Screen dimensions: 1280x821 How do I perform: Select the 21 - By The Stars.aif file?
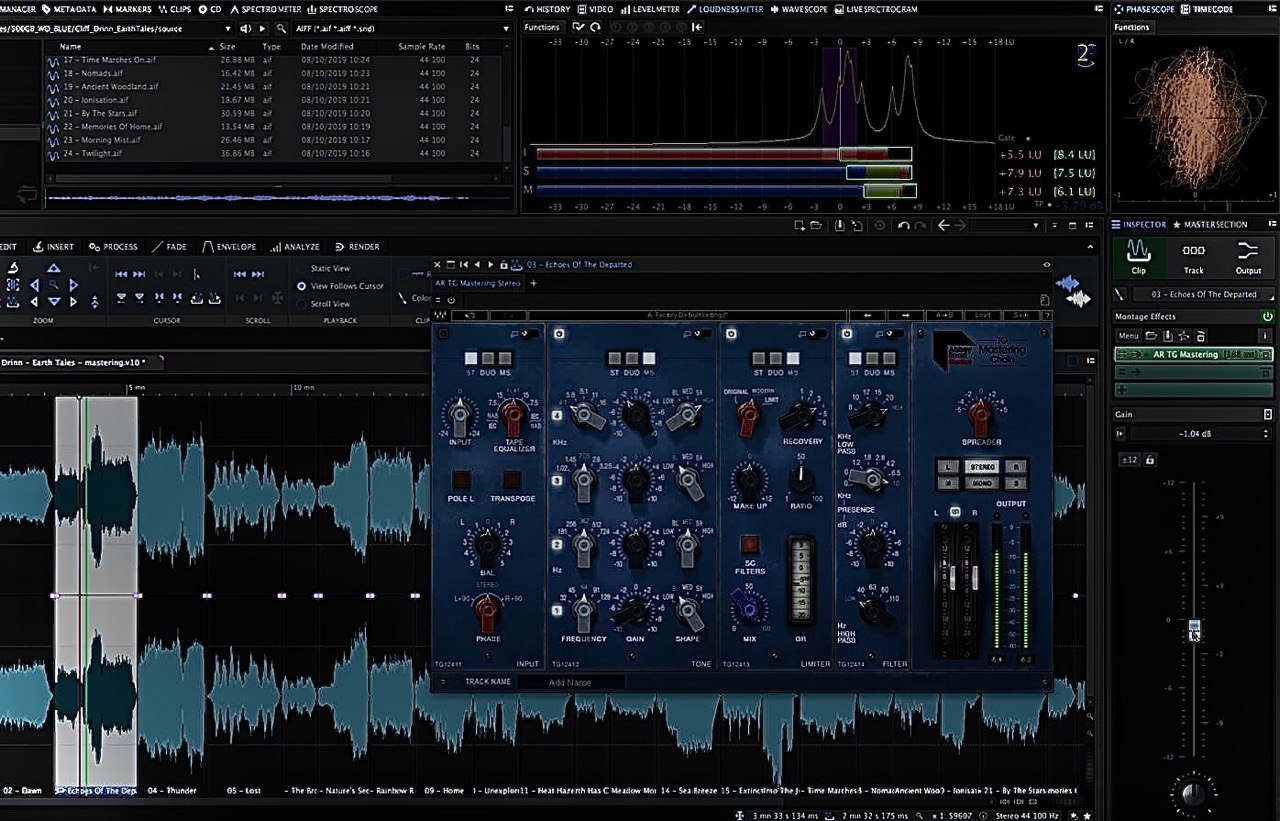100,113
